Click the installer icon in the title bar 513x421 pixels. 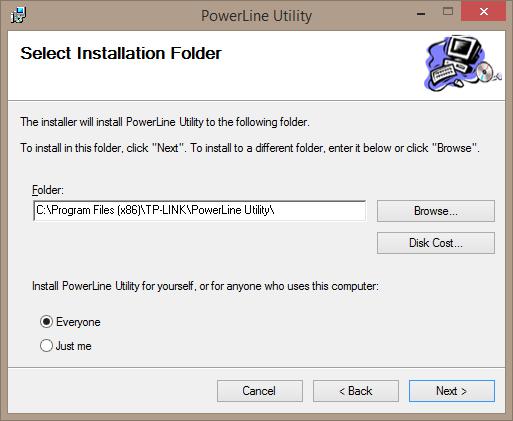[19, 15]
